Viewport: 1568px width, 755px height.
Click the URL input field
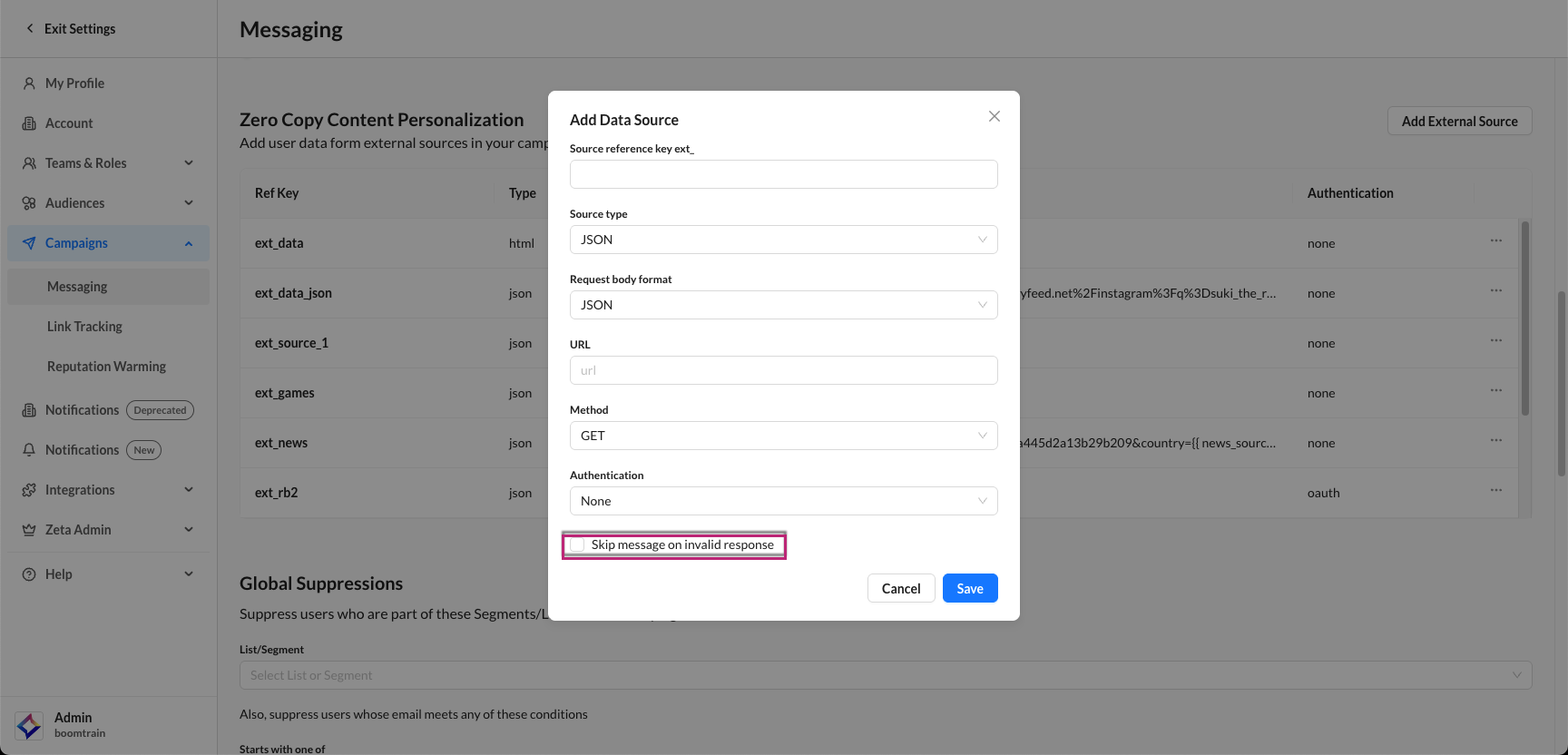783,370
